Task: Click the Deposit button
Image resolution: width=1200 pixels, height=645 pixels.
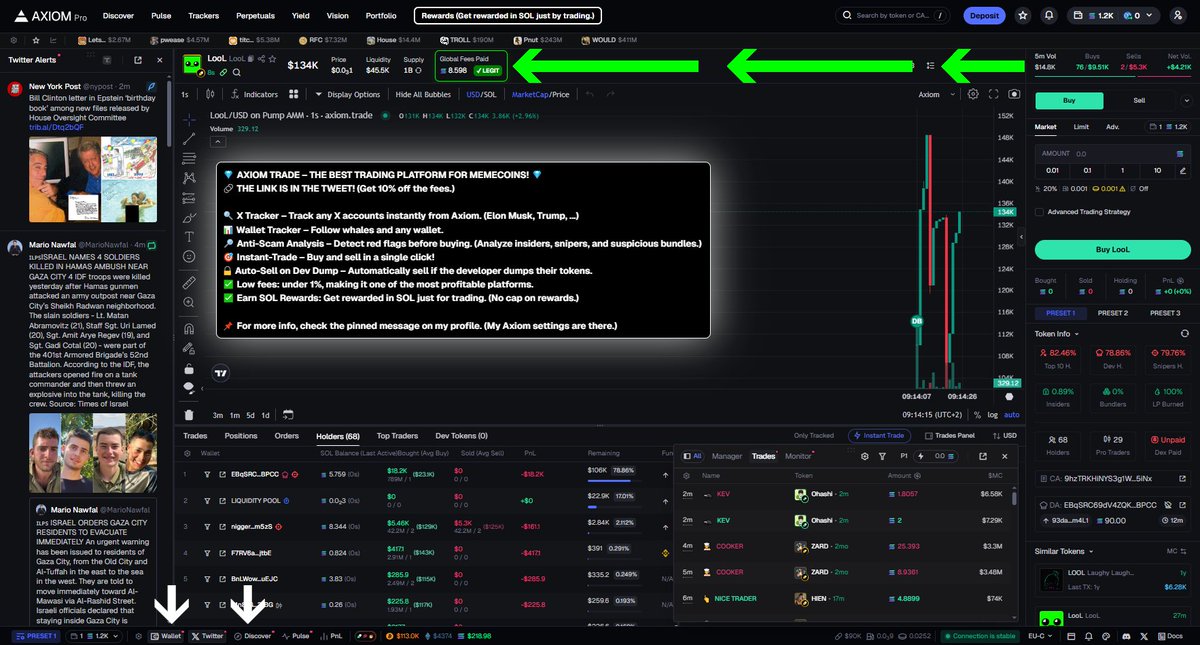Action: (x=984, y=16)
